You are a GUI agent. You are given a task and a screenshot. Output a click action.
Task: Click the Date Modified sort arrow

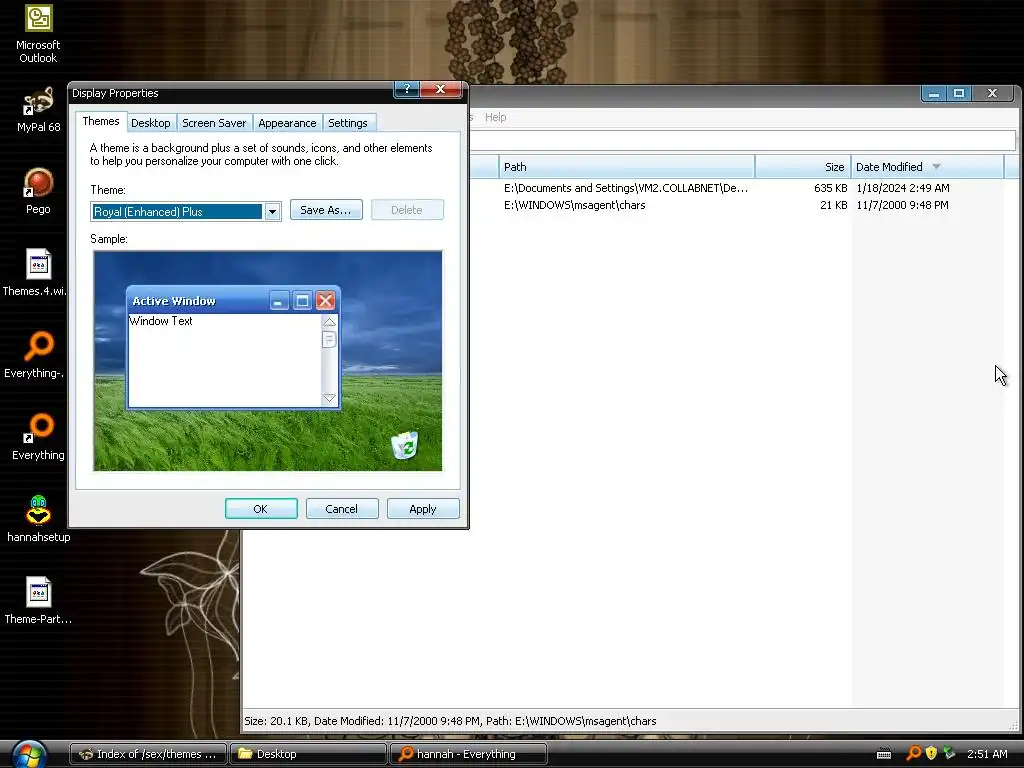(x=936, y=167)
